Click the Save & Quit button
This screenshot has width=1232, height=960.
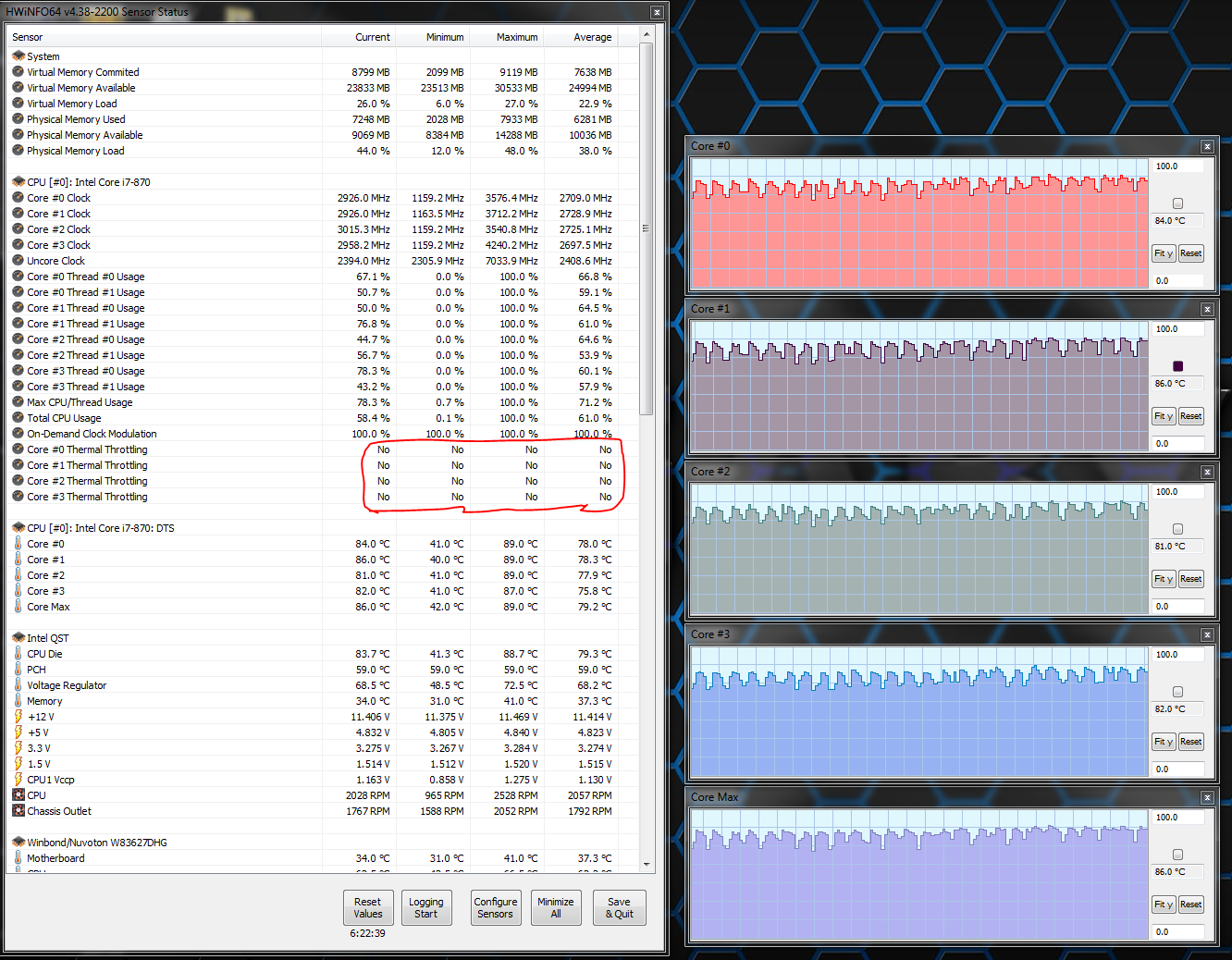[619, 908]
